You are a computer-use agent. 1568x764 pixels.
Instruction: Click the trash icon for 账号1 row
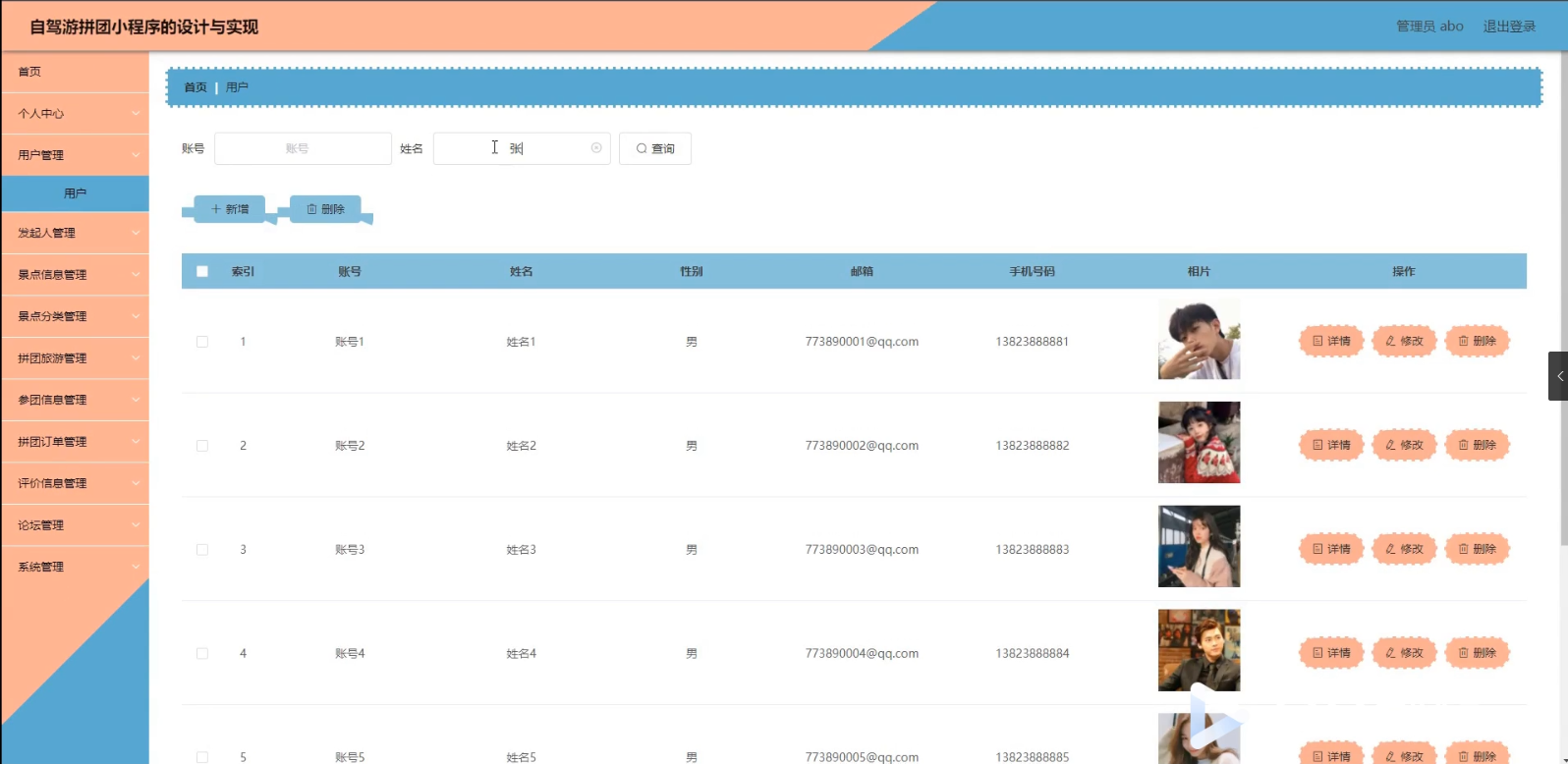[x=1463, y=342]
